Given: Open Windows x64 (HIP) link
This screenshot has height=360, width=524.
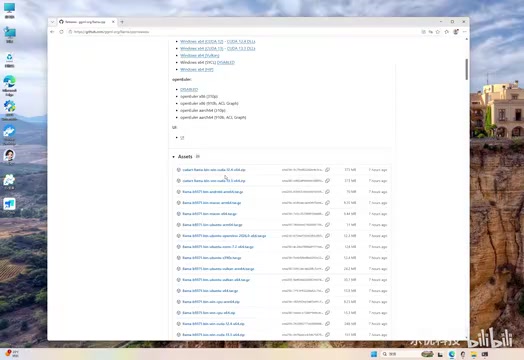Looking at the screenshot, I should point(197,70).
